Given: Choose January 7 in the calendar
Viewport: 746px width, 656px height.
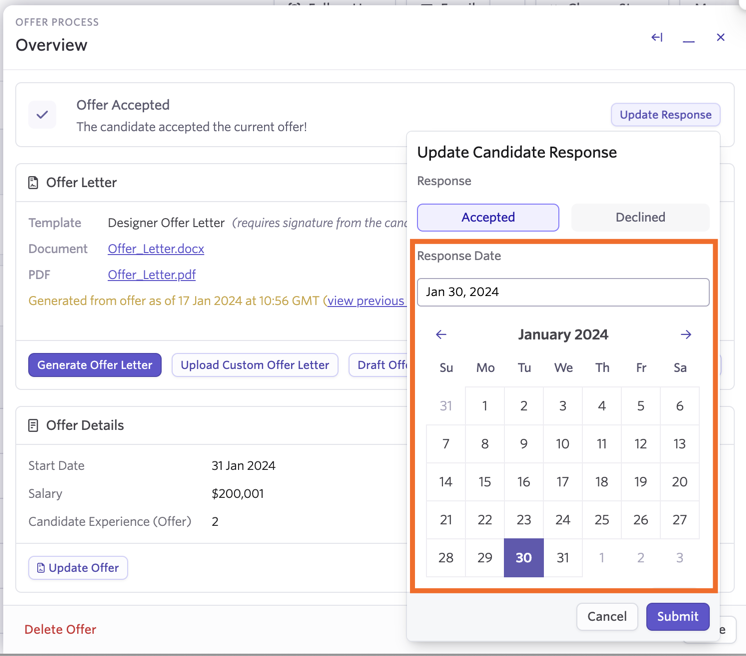Looking at the screenshot, I should (x=446, y=444).
